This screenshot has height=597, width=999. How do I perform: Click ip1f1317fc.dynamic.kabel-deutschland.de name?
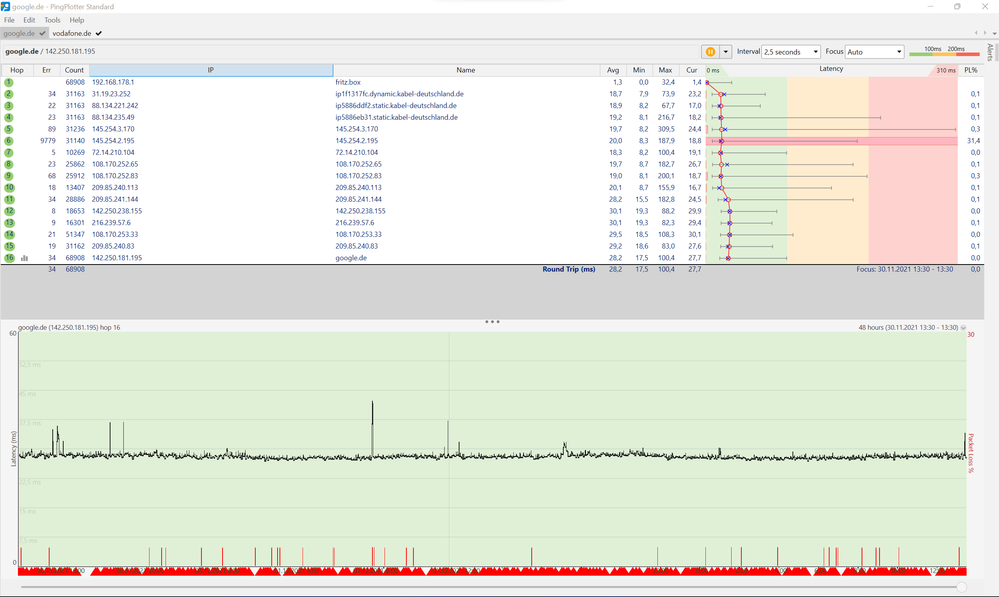(x=399, y=94)
